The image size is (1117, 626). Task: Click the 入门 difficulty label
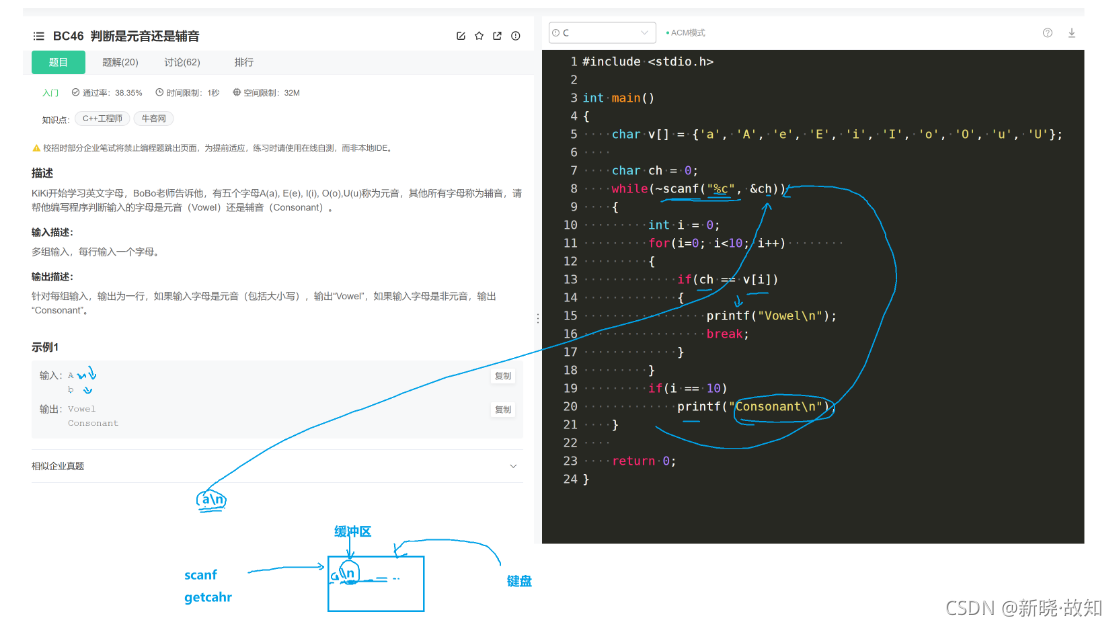point(51,93)
